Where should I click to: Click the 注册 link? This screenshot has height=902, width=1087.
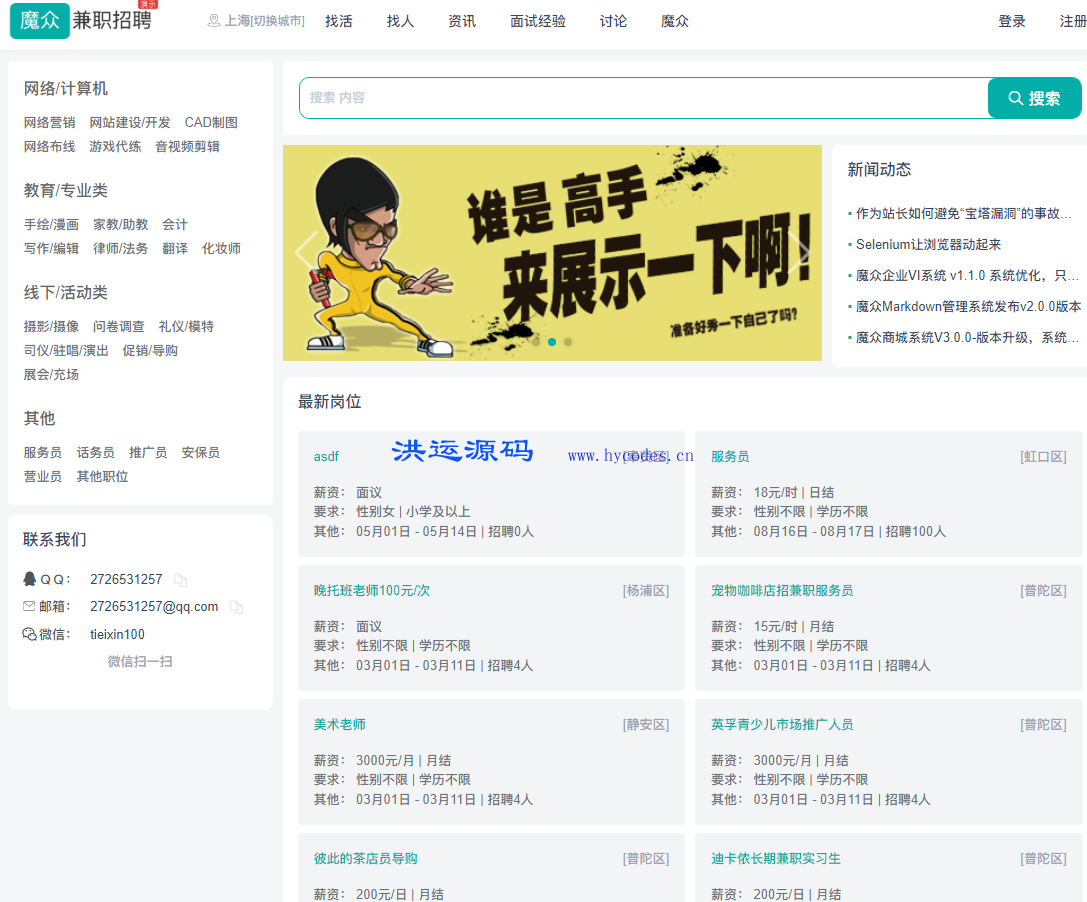click(x=1073, y=21)
